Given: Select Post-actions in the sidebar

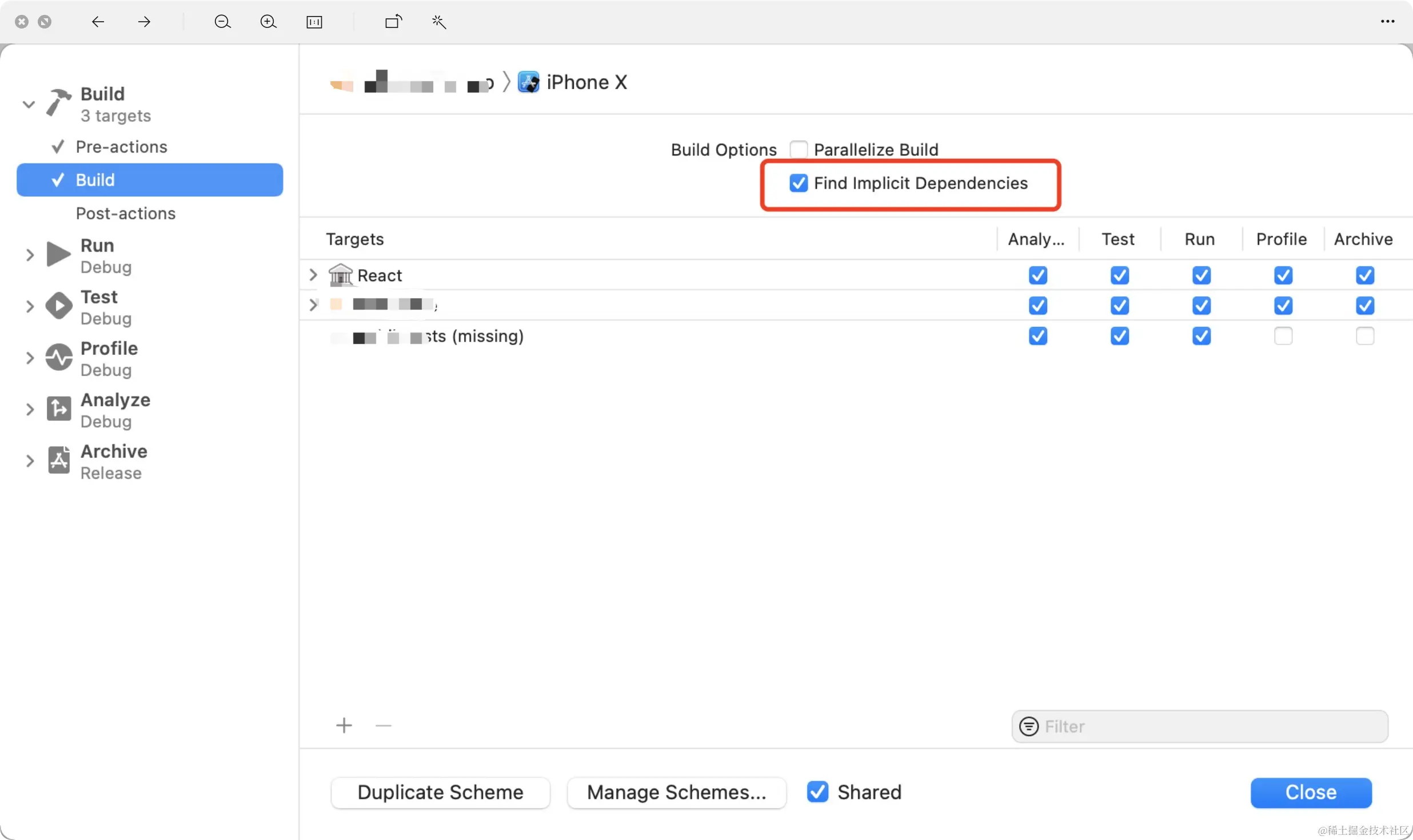Looking at the screenshot, I should (125, 213).
